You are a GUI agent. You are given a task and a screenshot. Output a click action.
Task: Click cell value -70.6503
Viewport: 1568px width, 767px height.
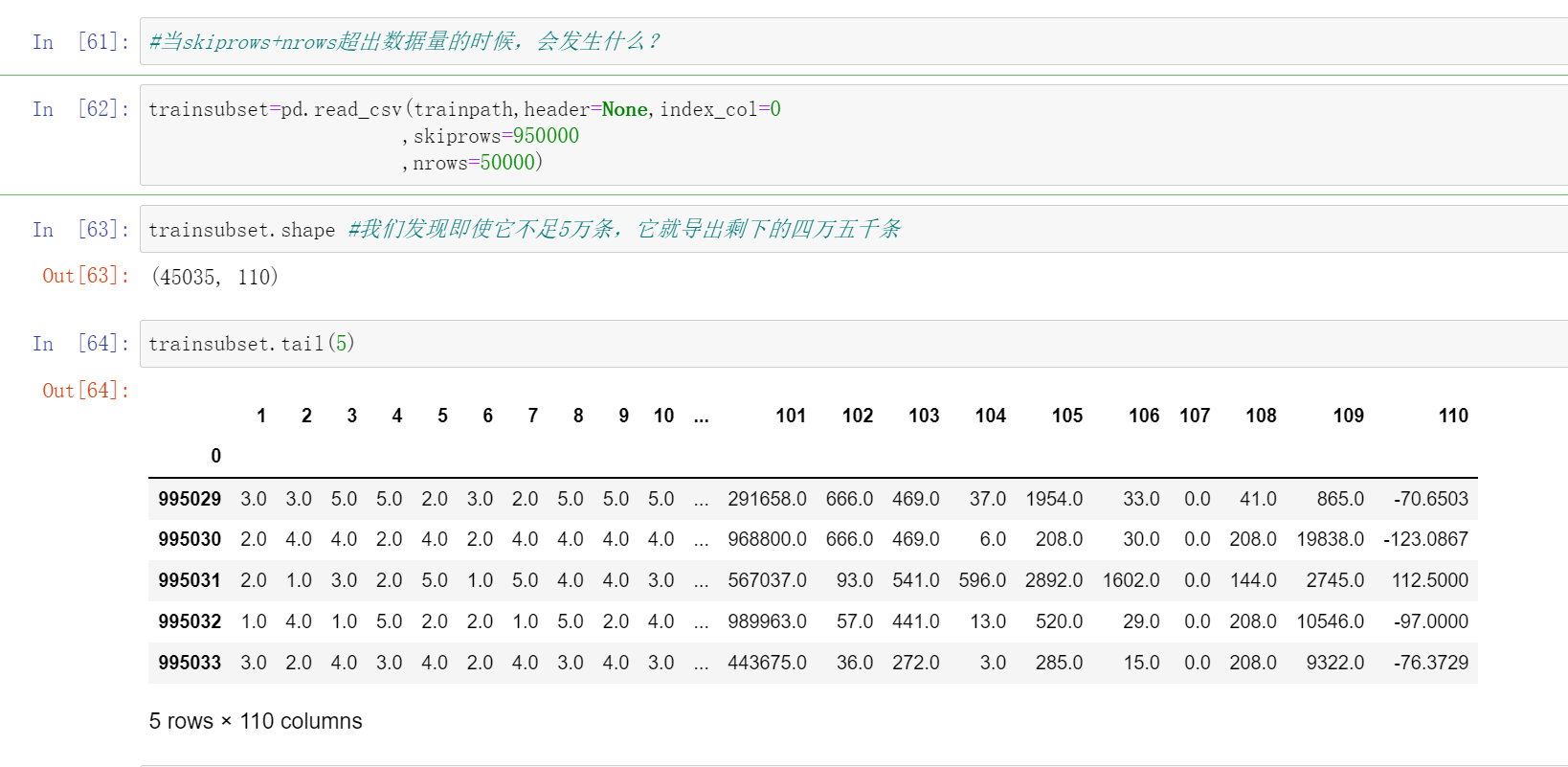pos(1431,499)
